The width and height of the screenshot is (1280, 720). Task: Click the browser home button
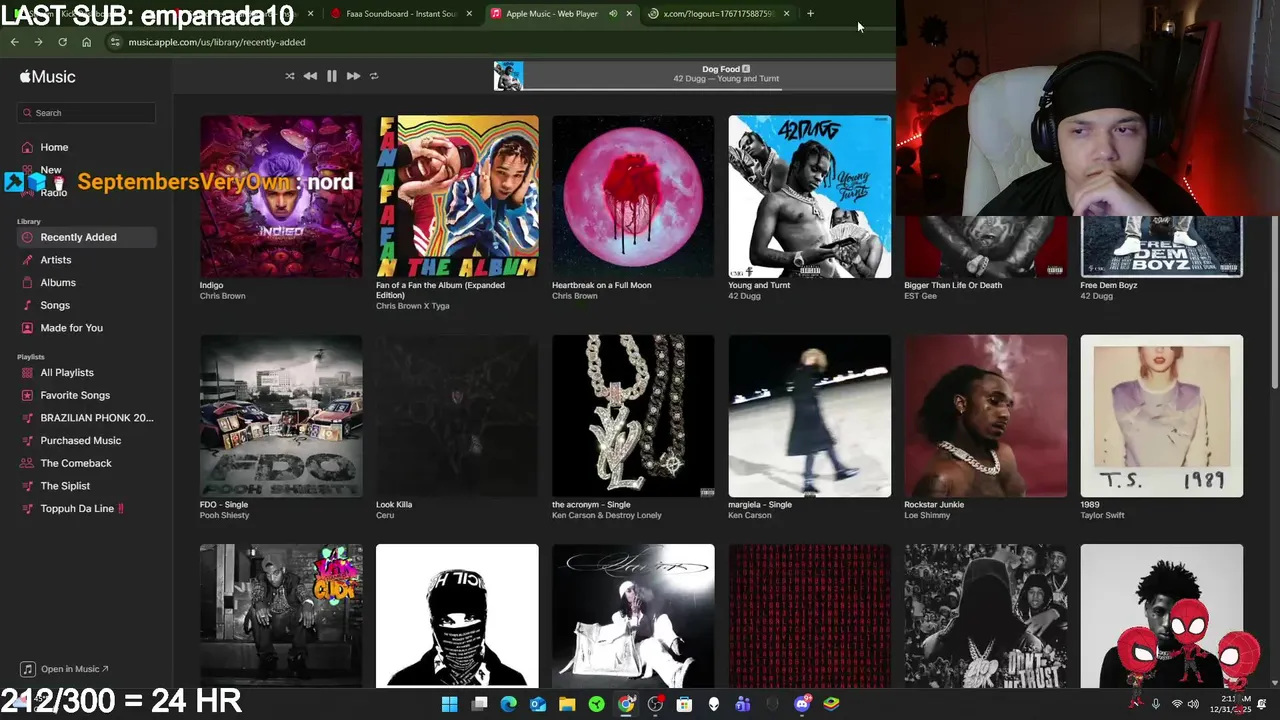86,42
